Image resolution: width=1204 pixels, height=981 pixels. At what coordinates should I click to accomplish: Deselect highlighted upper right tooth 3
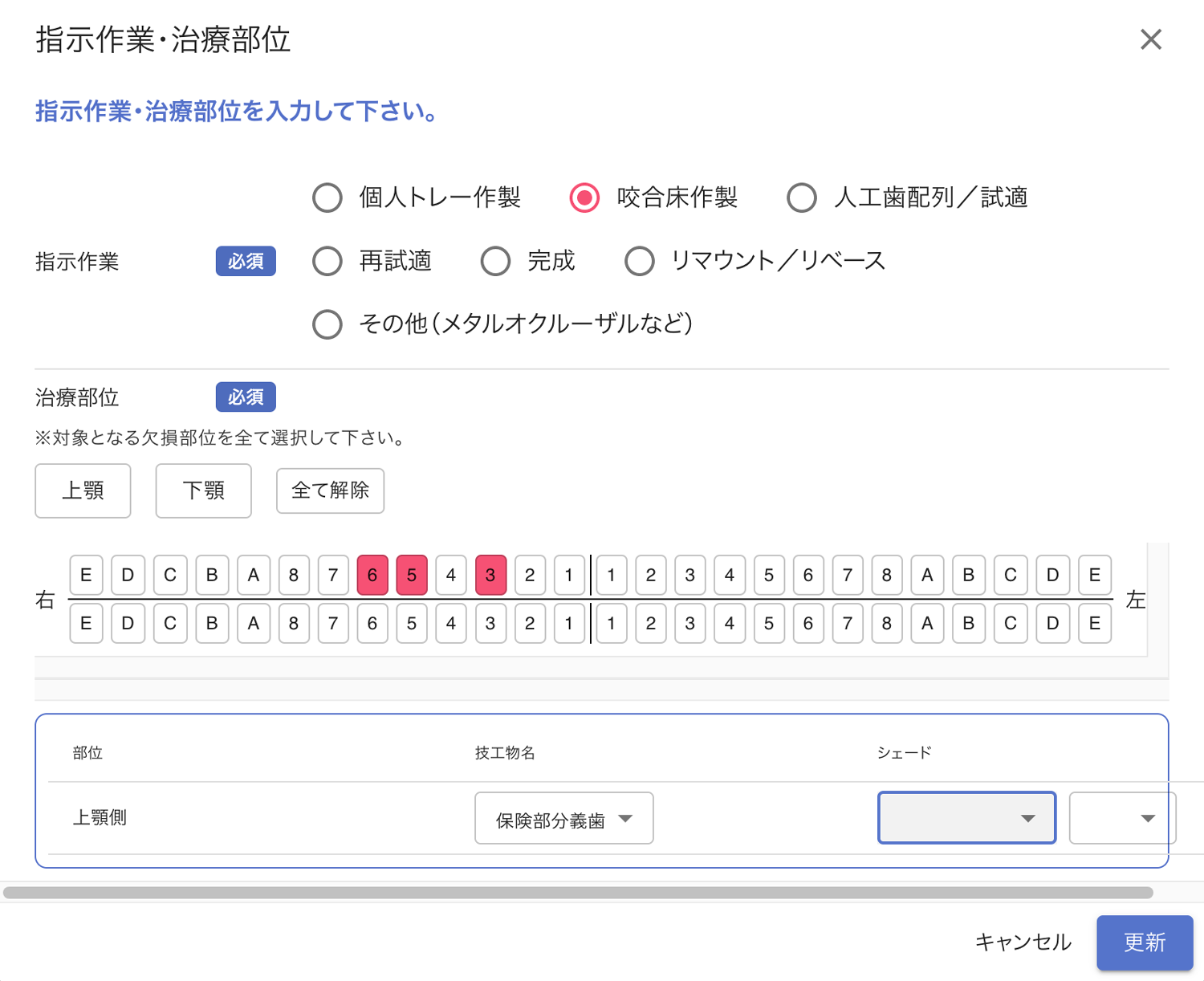point(490,575)
